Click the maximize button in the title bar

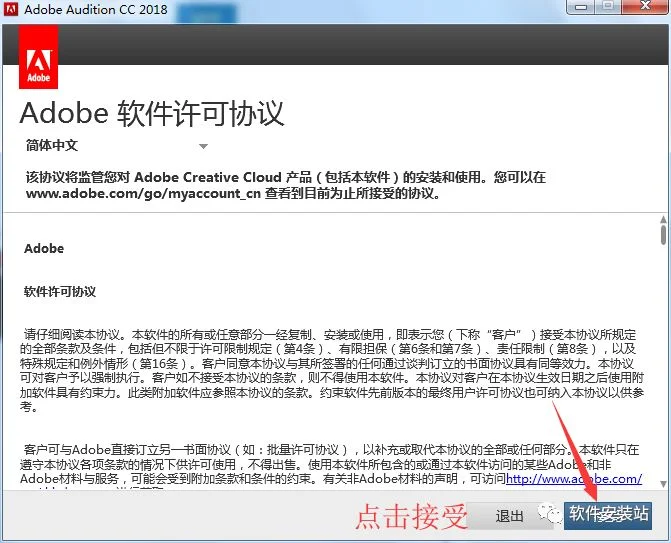coord(609,6)
